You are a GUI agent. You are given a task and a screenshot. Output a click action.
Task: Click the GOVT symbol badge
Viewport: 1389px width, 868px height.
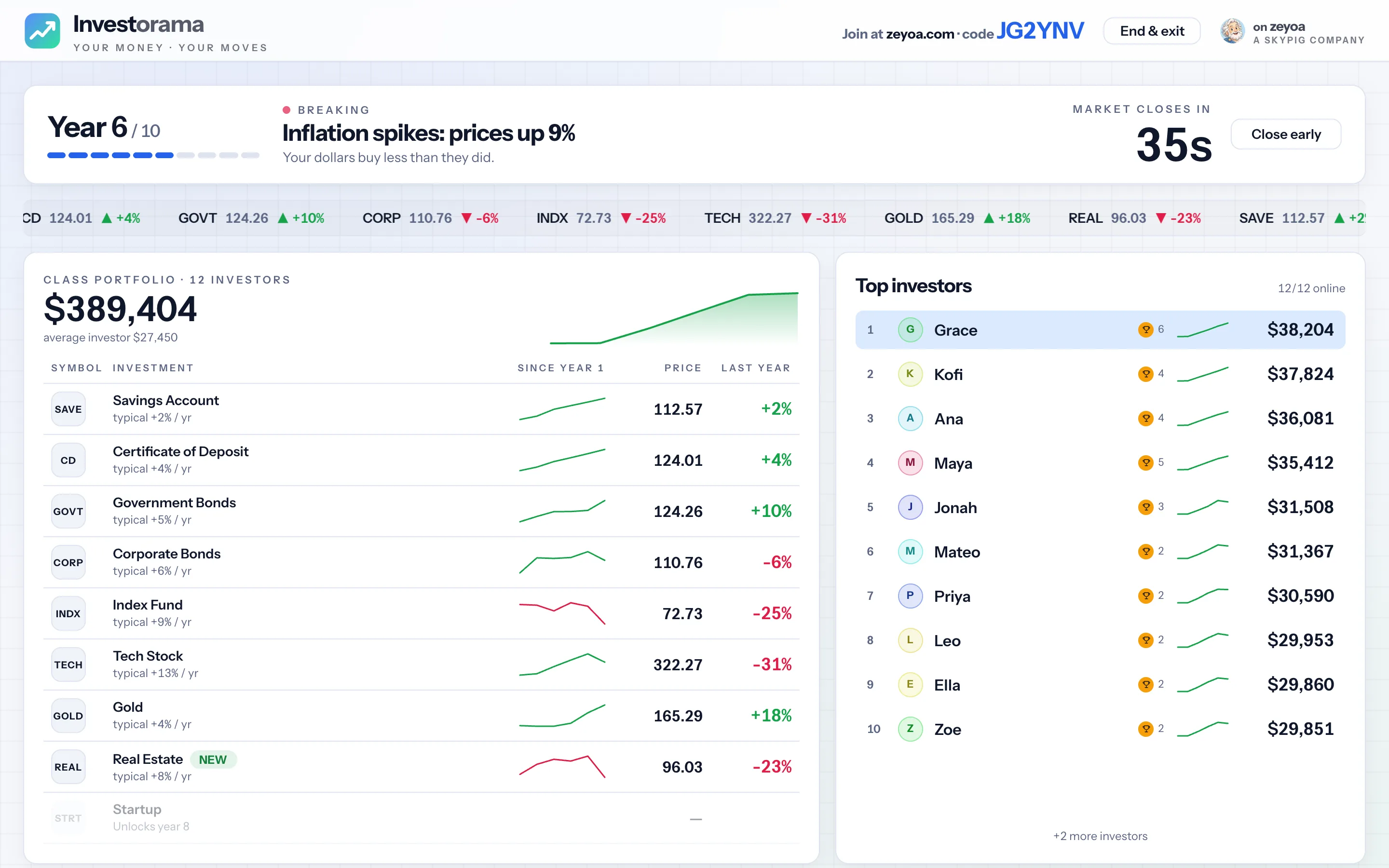tap(68, 512)
